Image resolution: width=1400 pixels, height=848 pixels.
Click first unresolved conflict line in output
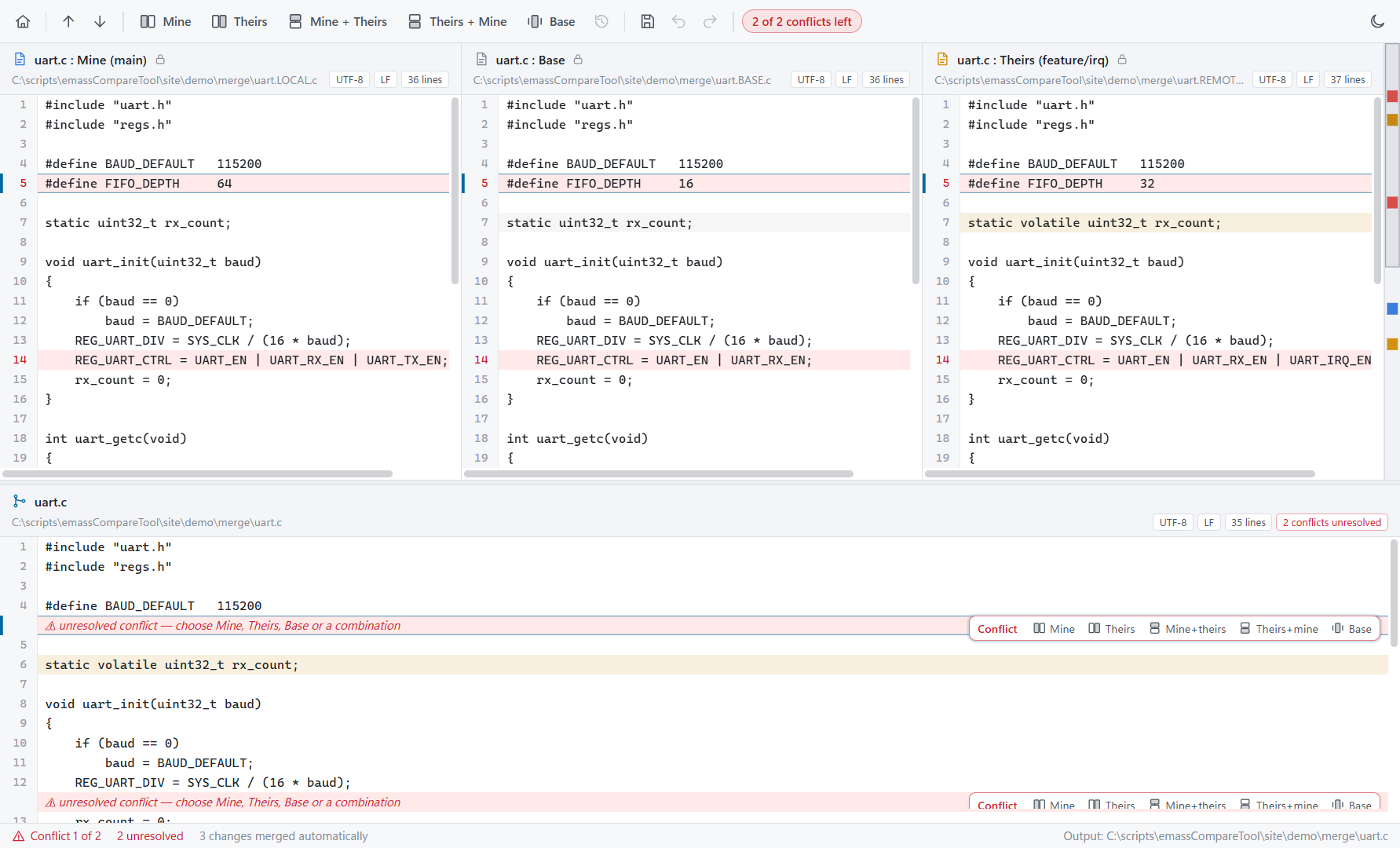click(x=503, y=626)
